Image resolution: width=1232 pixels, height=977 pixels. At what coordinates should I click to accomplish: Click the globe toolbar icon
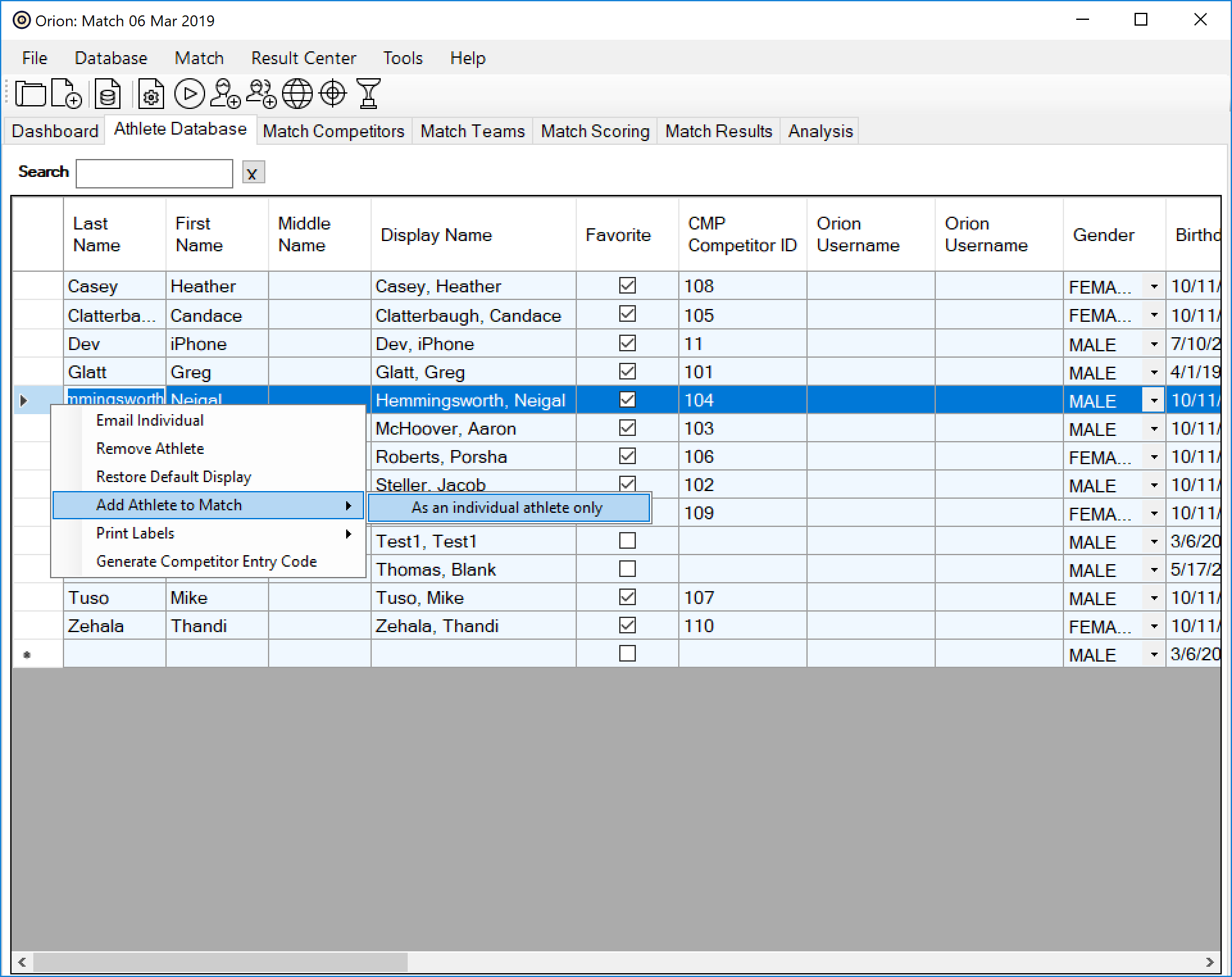click(297, 94)
